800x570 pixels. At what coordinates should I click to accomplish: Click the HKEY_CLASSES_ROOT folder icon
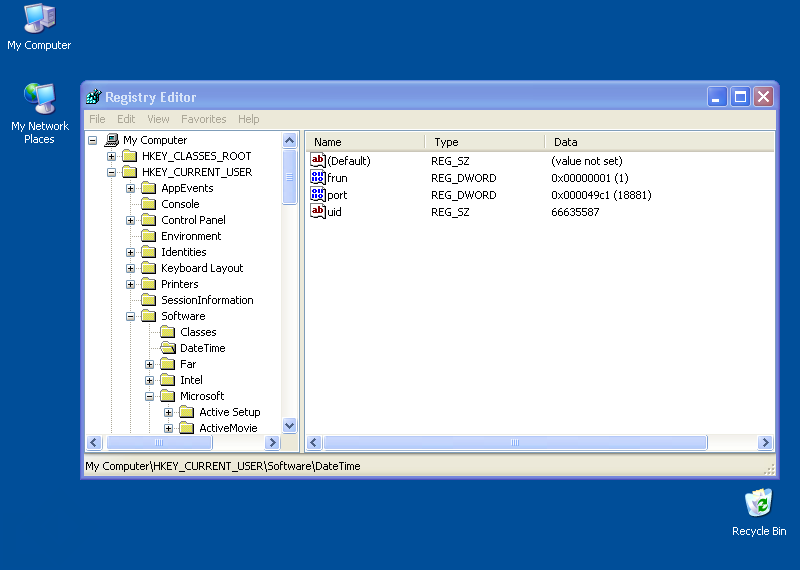pyautogui.click(x=130, y=156)
